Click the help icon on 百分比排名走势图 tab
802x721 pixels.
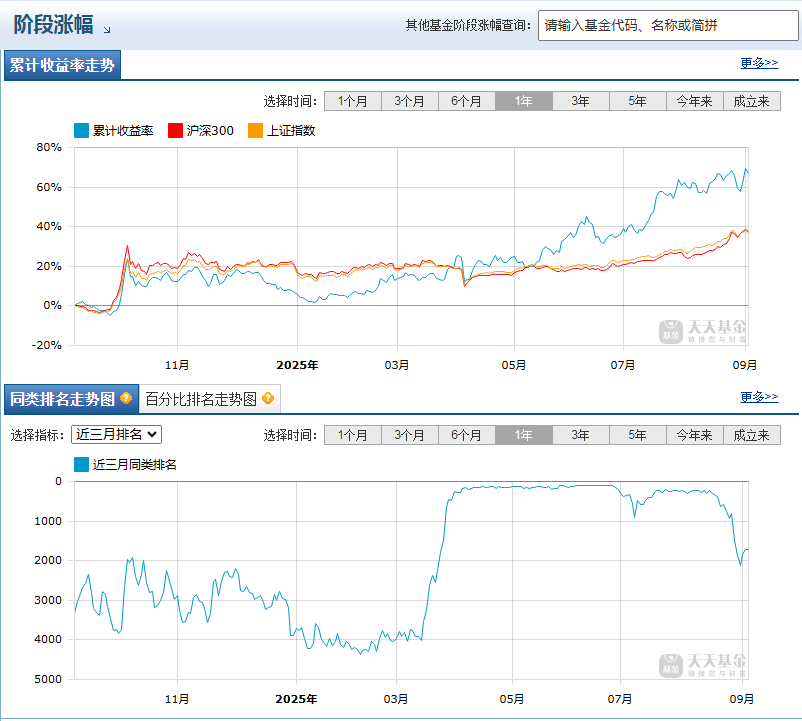tap(268, 398)
